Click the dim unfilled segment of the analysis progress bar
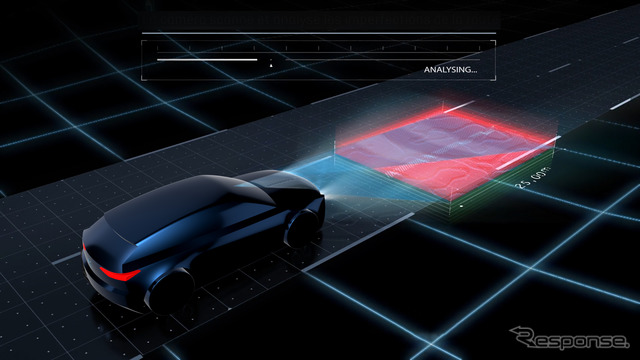 tap(382, 60)
